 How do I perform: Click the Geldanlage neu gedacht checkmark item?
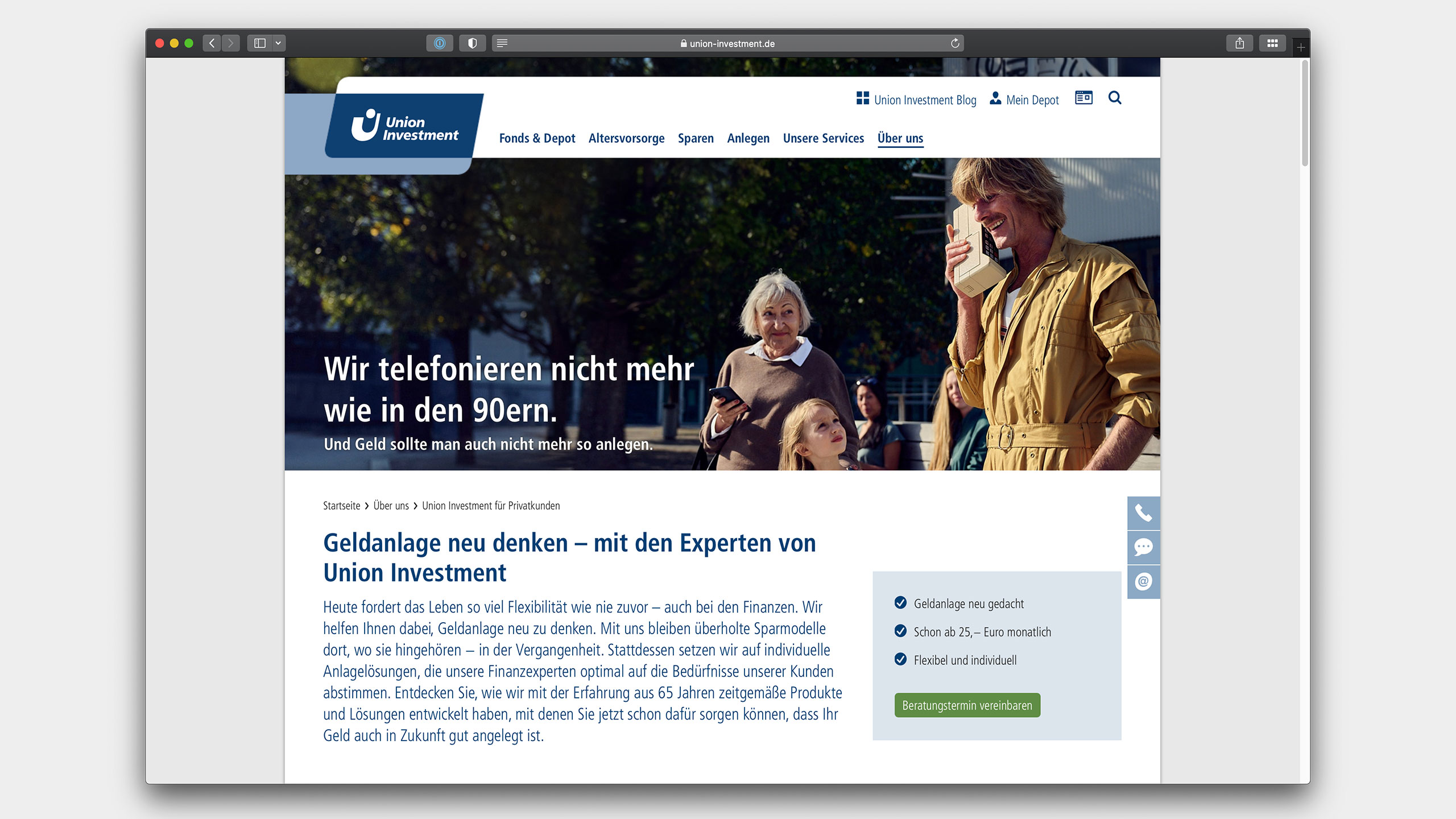(959, 603)
